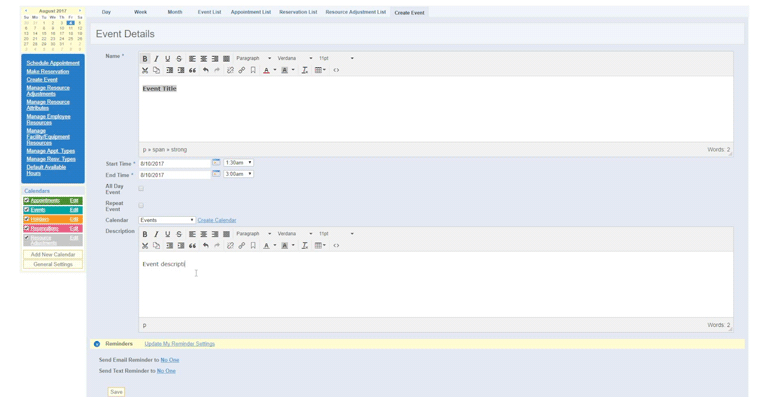Open the End Time calendar picker icon
Viewport: 768px width, 397px height.
click(216, 174)
